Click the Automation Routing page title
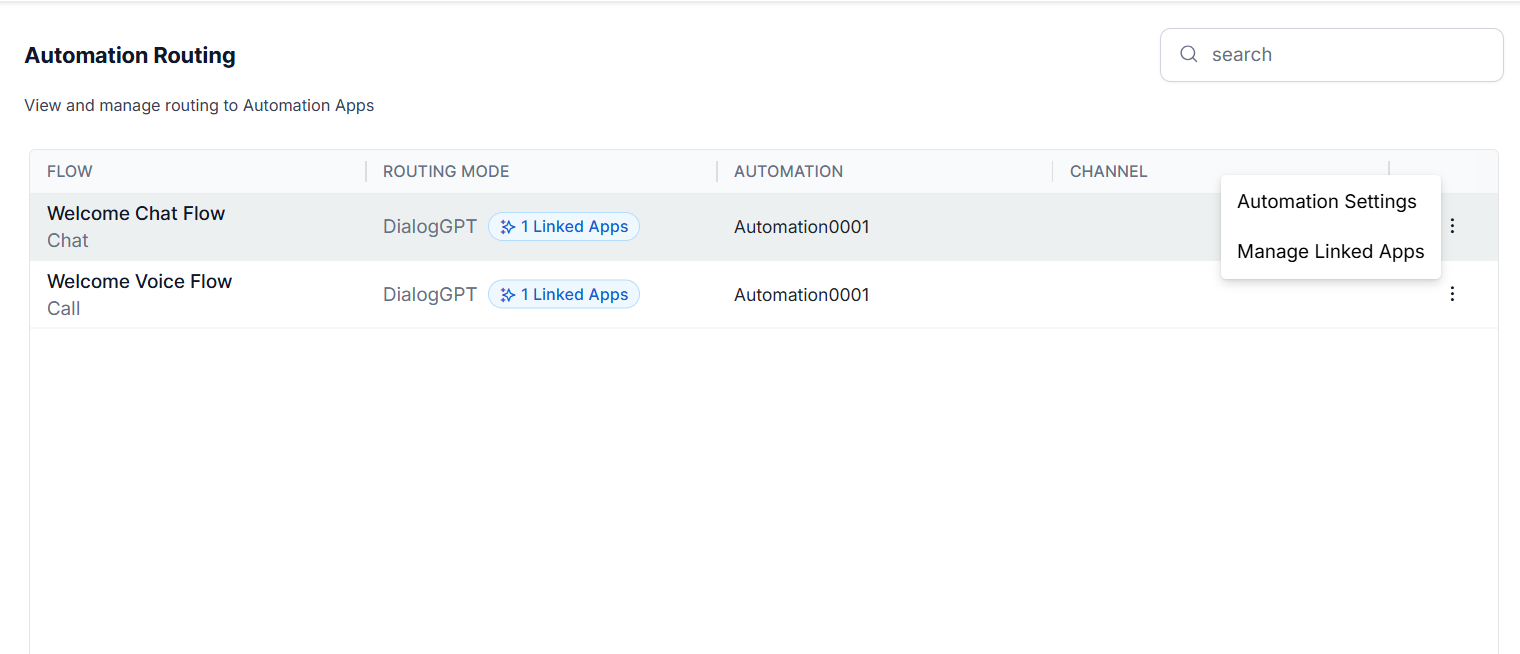Image resolution: width=1520 pixels, height=654 pixels. pos(130,56)
